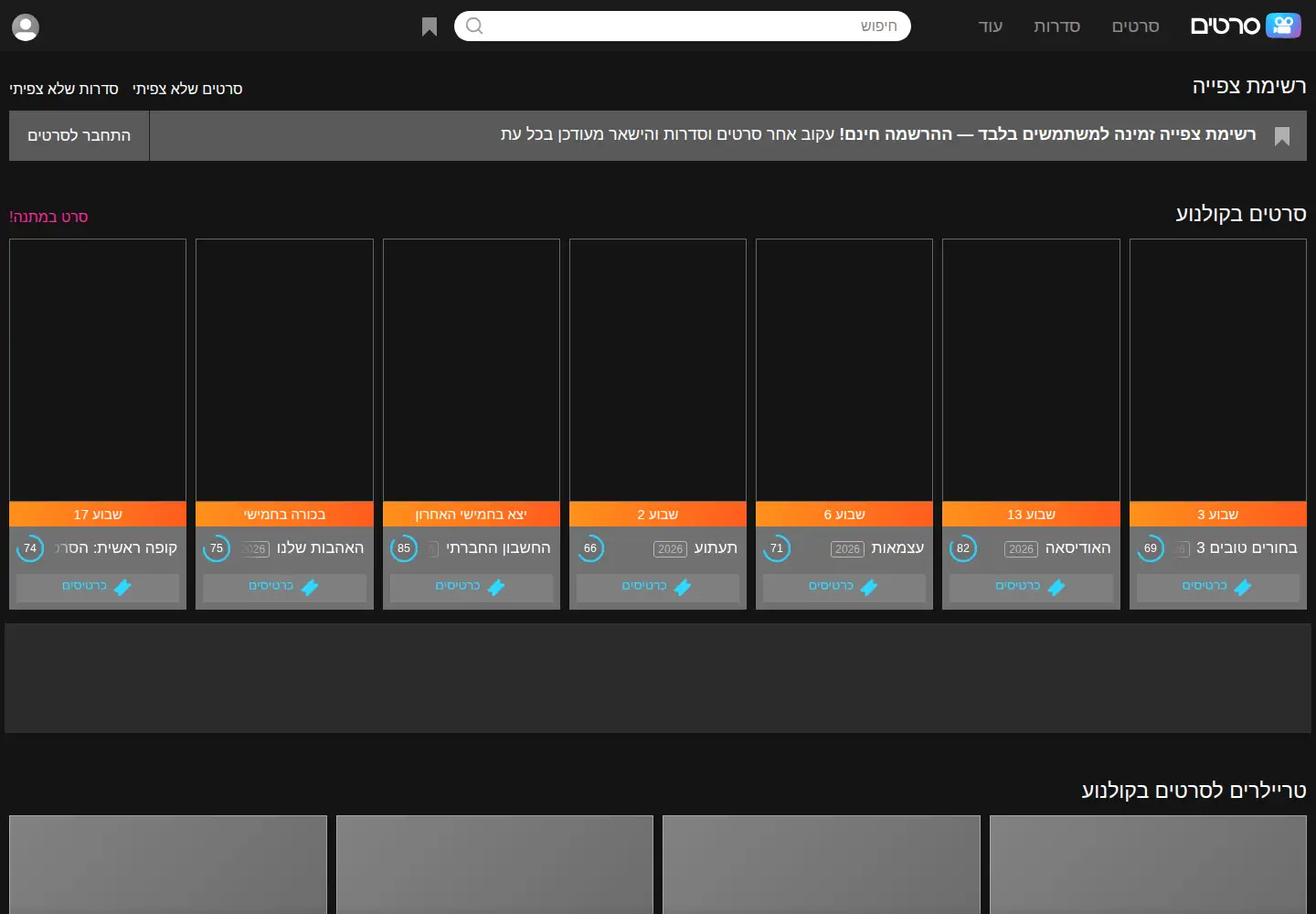The image size is (1316, 914).
Task: Switch to סרטים שלא צפיתי tab
Action: (x=187, y=89)
